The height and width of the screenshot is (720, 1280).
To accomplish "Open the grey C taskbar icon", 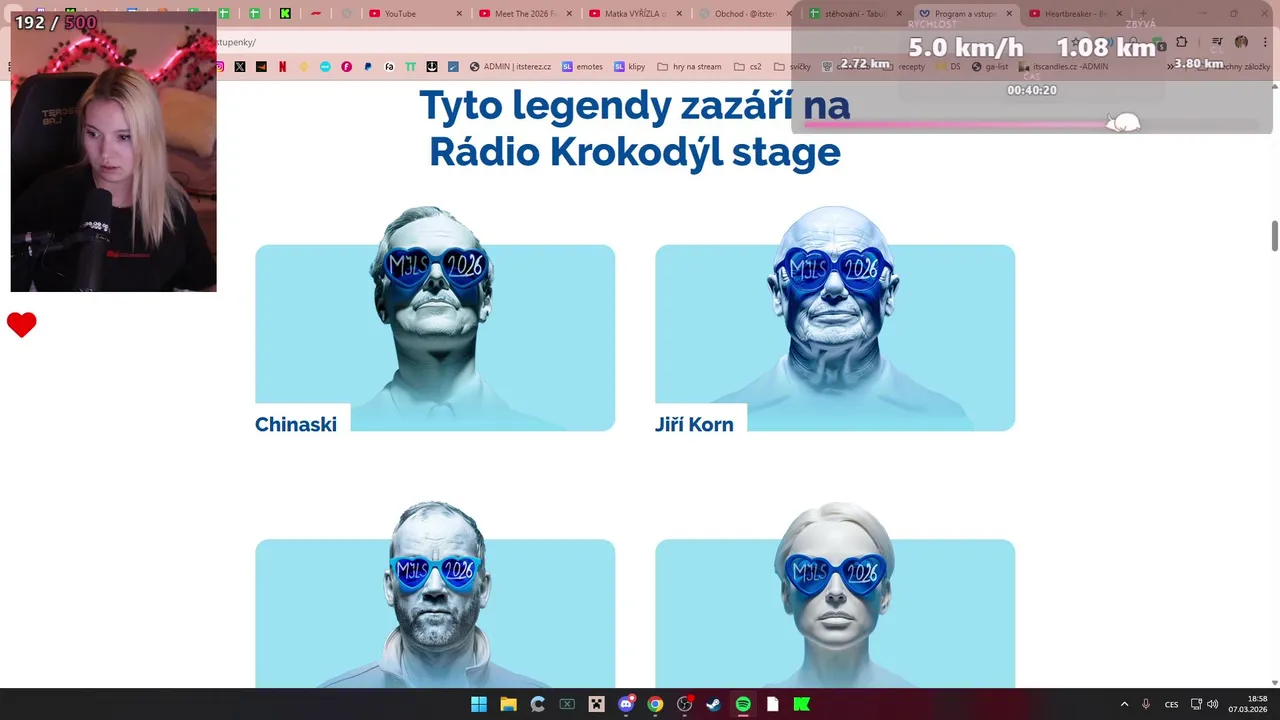I will 538,704.
